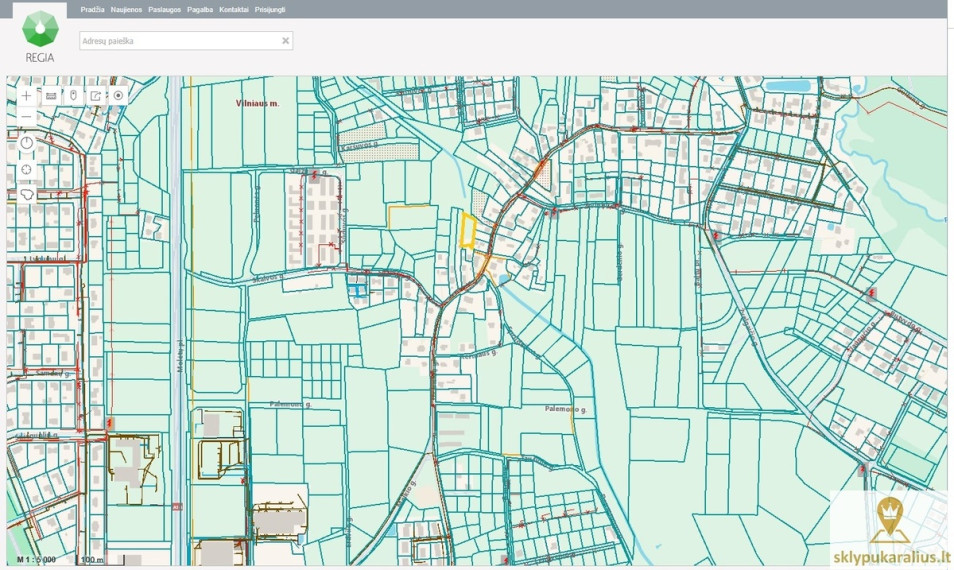
Task: Locate my position with the crosshair icon
Action: pyautogui.click(x=26, y=170)
